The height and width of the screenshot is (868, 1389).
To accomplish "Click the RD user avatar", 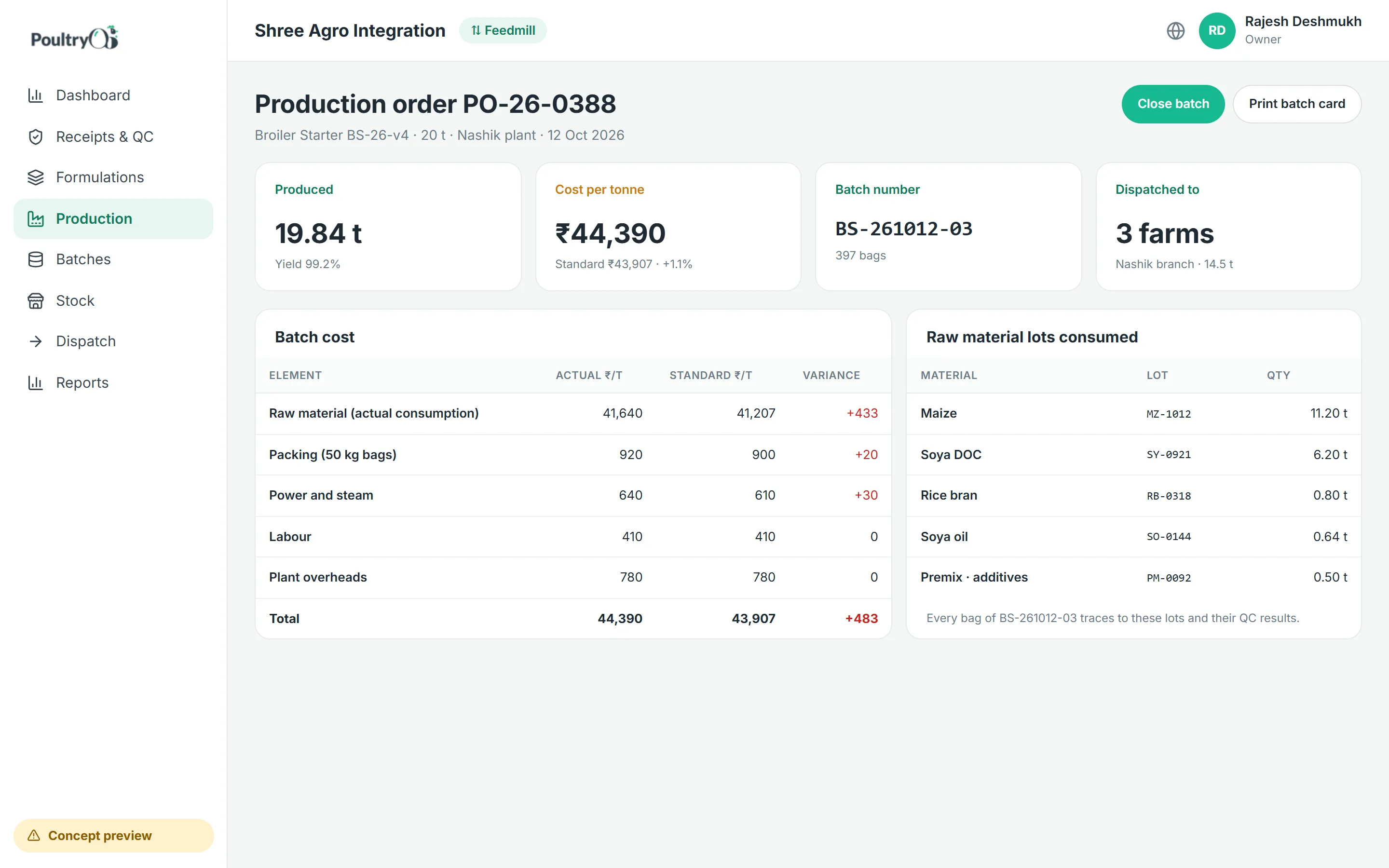I will point(1217,30).
